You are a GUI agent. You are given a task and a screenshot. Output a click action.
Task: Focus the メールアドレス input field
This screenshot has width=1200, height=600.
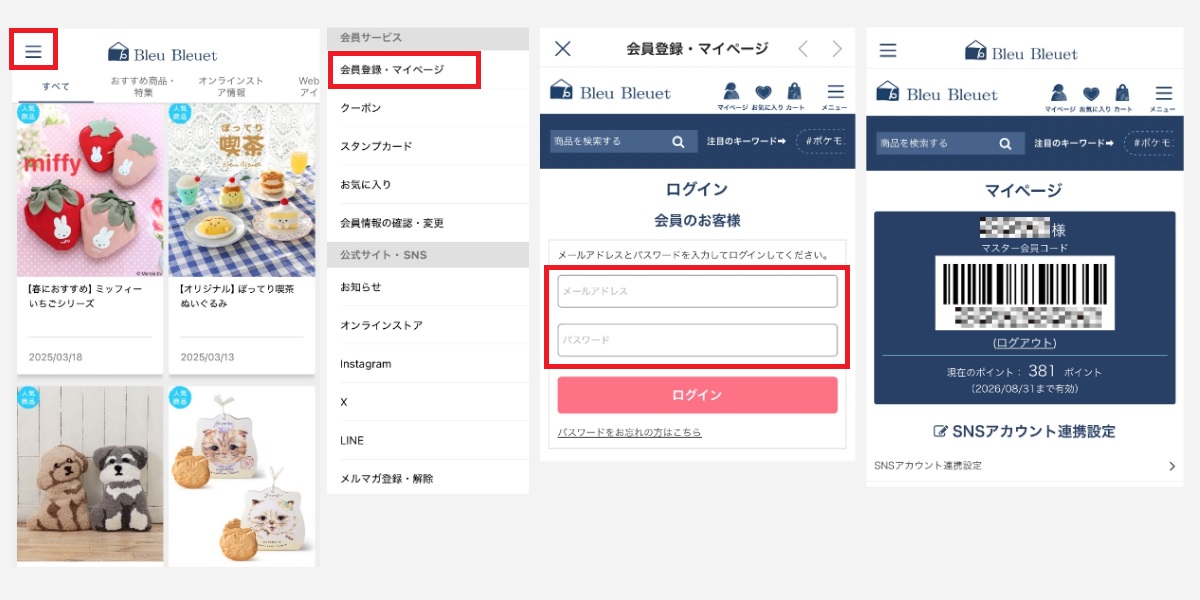click(x=697, y=291)
